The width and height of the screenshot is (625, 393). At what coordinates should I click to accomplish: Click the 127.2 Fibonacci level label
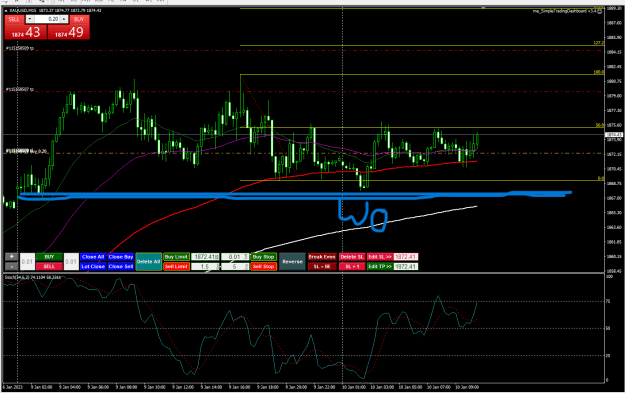(x=598, y=43)
